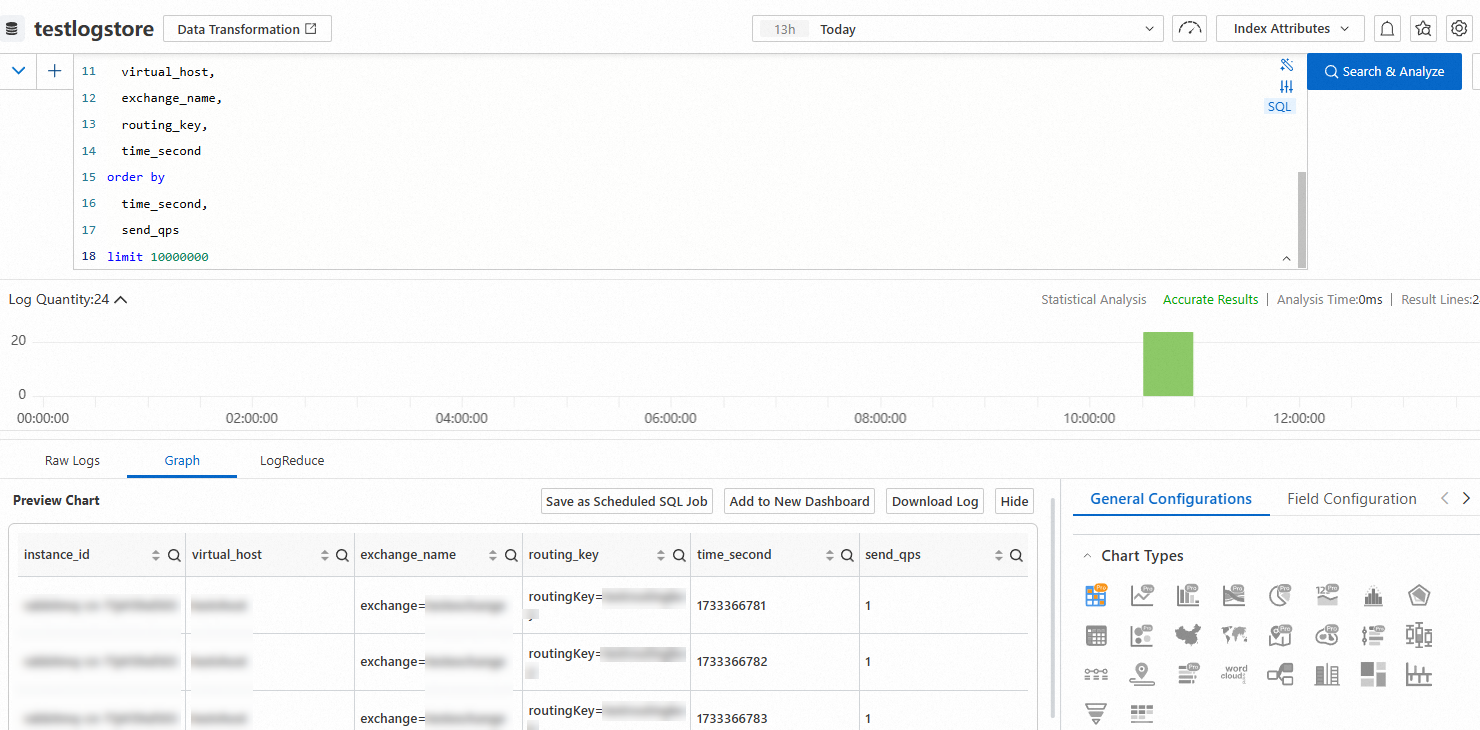Sort by the send_qps column
1480x730 pixels.
(997, 556)
